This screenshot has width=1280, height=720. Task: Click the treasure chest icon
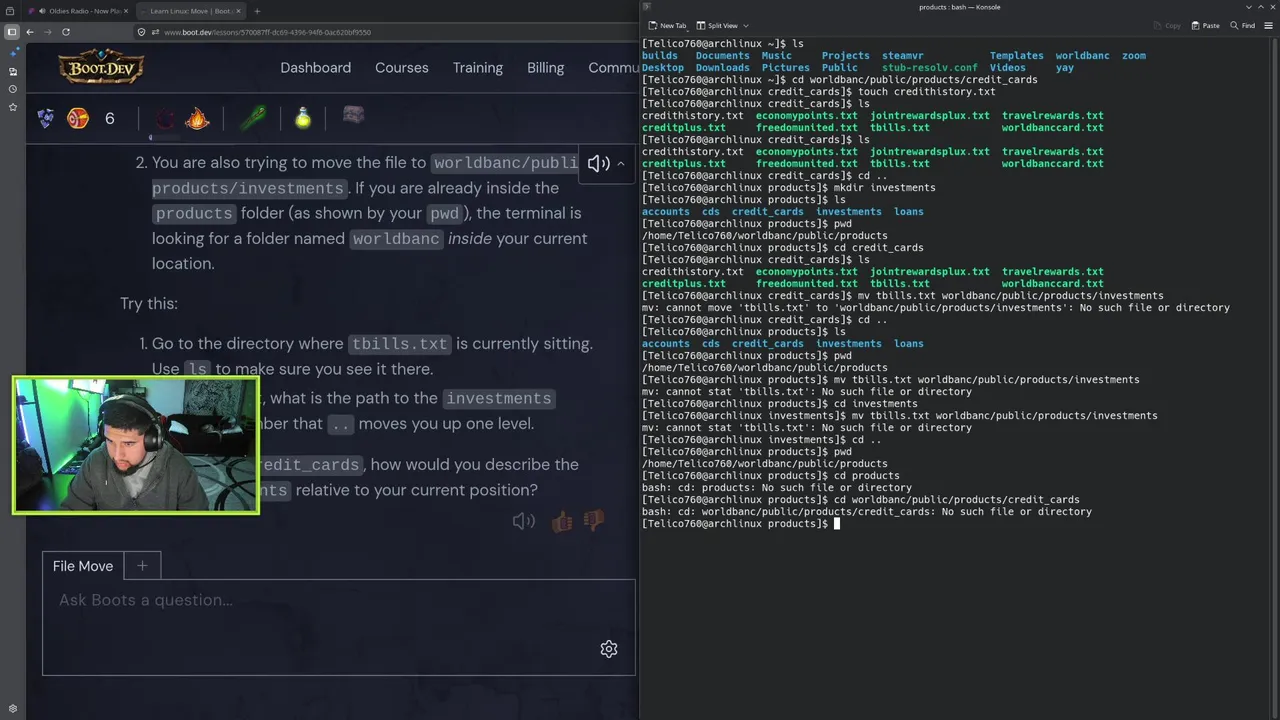353,115
